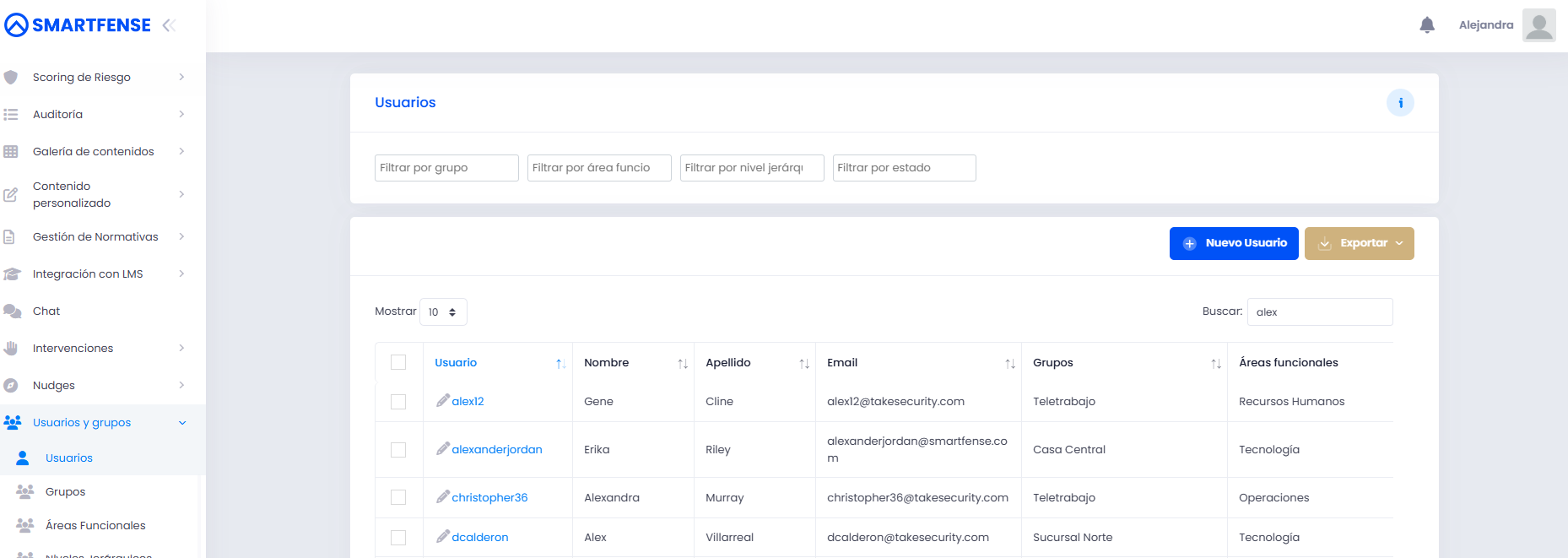Screen dimensions: 1568x558
Task: Open the alex12 user link
Action: click(x=468, y=402)
